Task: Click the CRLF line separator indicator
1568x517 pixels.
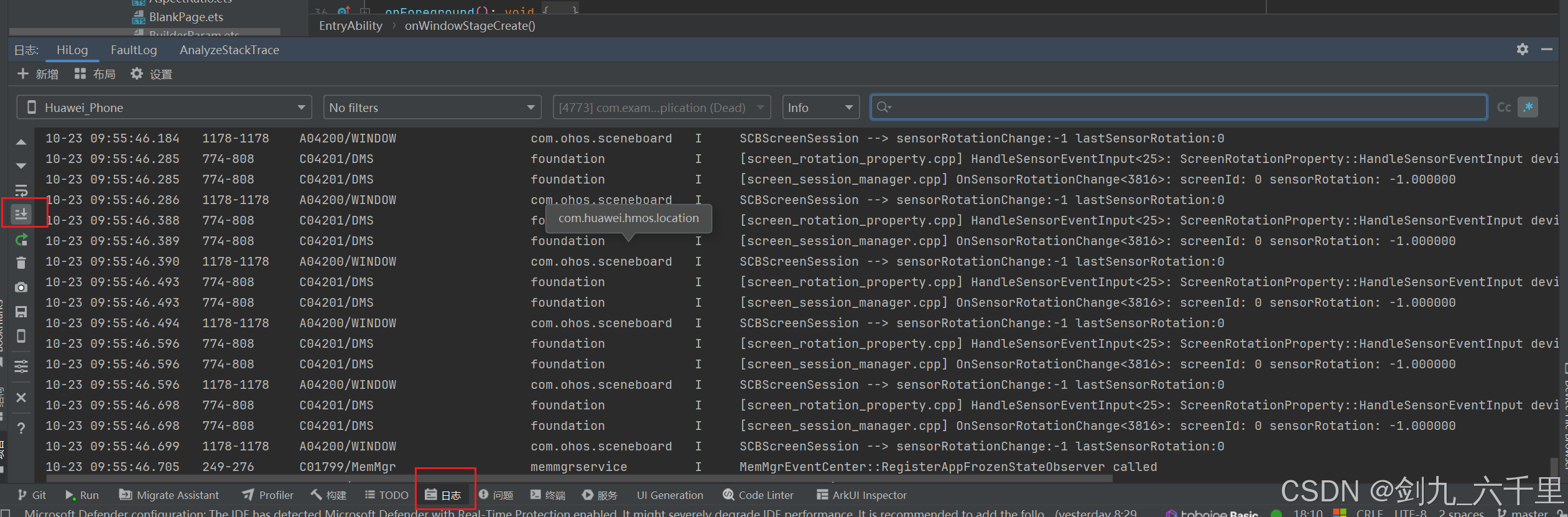Action: pos(1370,513)
